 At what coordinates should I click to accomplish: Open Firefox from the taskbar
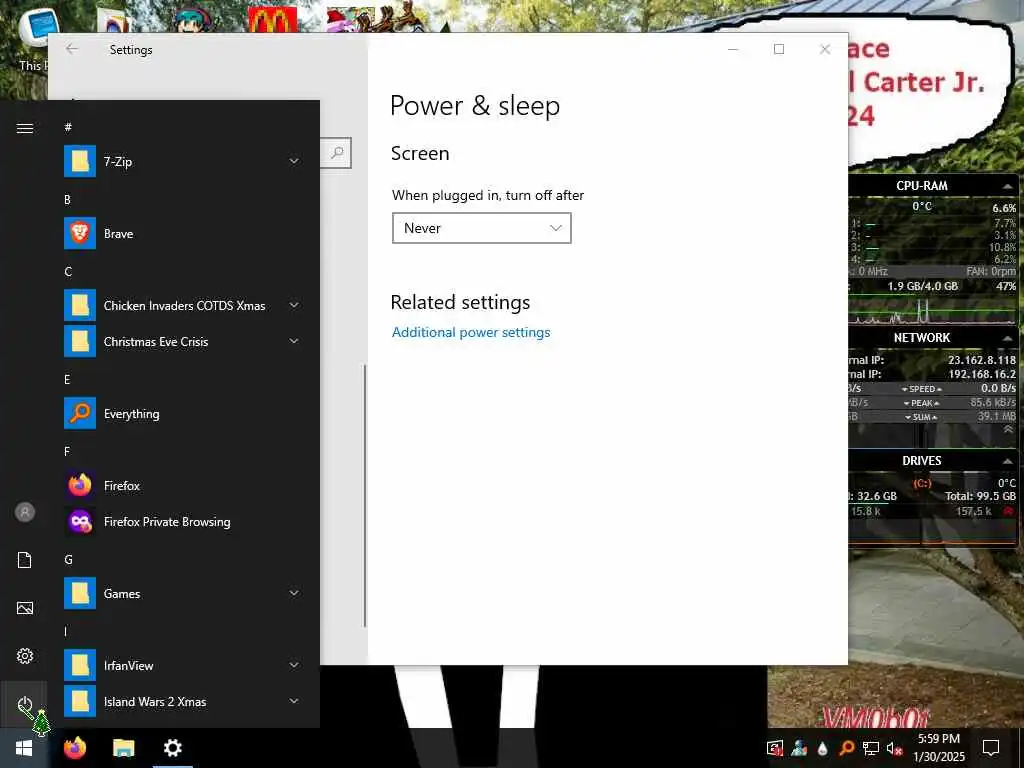(x=75, y=748)
